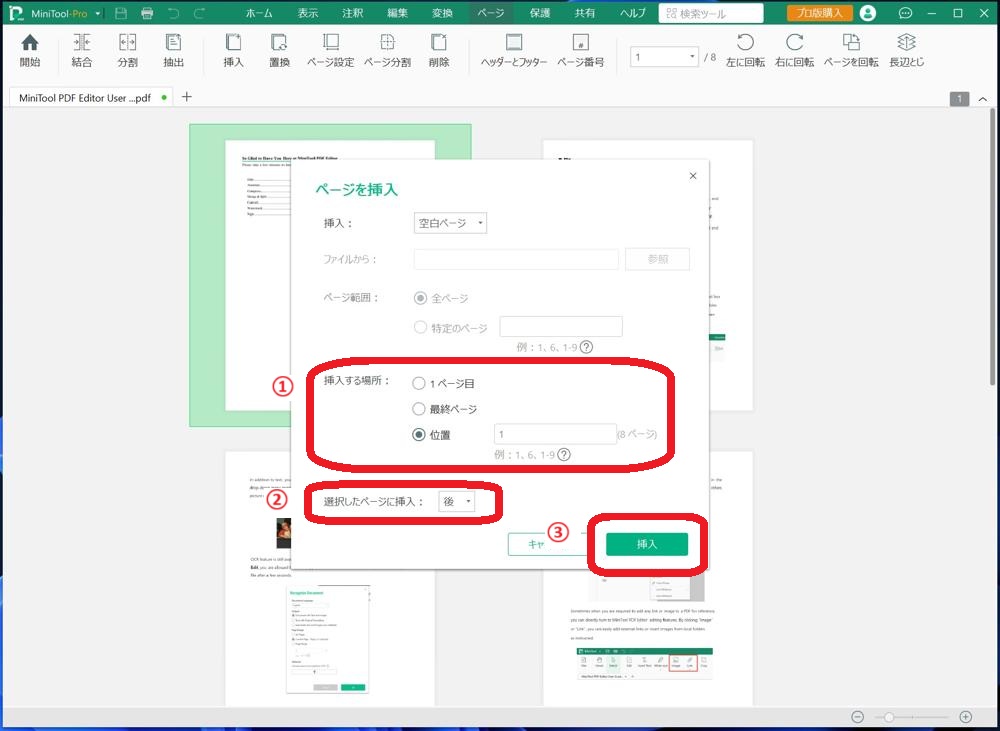Click the 開始 home icon
The width and height of the screenshot is (1000, 731).
30,50
